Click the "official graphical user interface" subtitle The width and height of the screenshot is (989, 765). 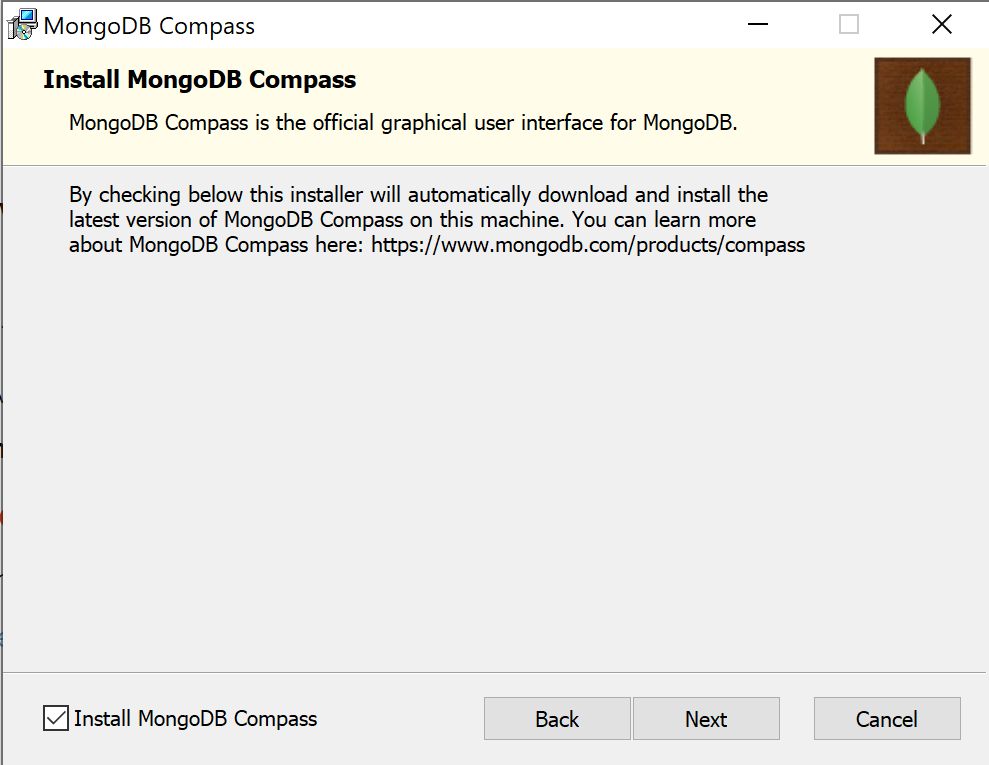tap(403, 123)
